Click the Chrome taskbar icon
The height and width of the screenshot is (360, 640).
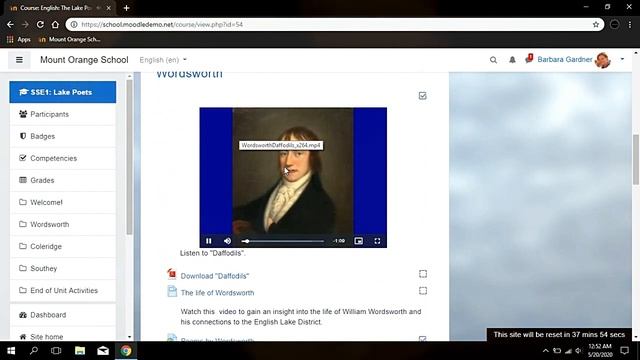click(x=126, y=351)
